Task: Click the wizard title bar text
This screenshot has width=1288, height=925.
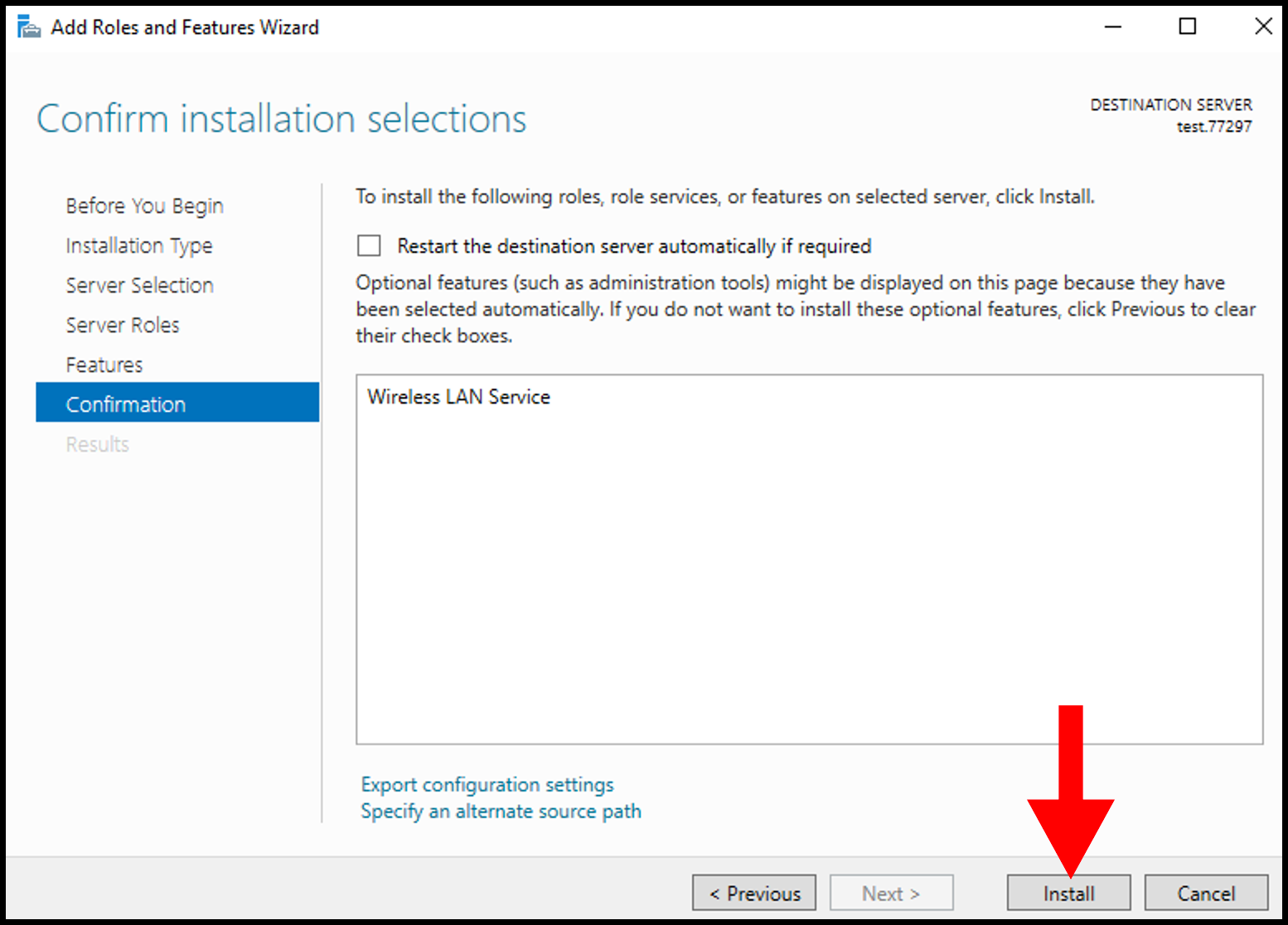Action: (x=185, y=27)
